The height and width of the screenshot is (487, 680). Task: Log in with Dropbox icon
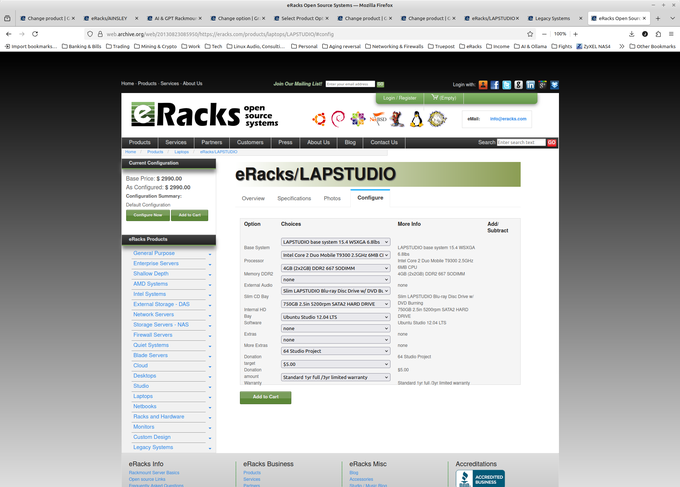554,85
